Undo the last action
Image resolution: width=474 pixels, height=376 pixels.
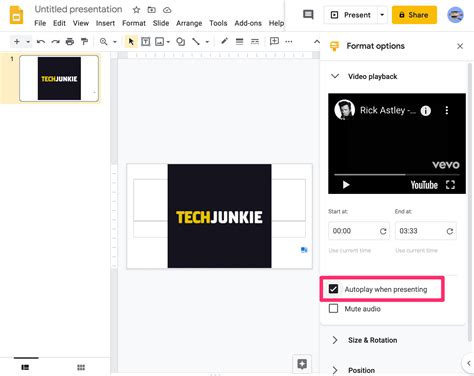(41, 42)
